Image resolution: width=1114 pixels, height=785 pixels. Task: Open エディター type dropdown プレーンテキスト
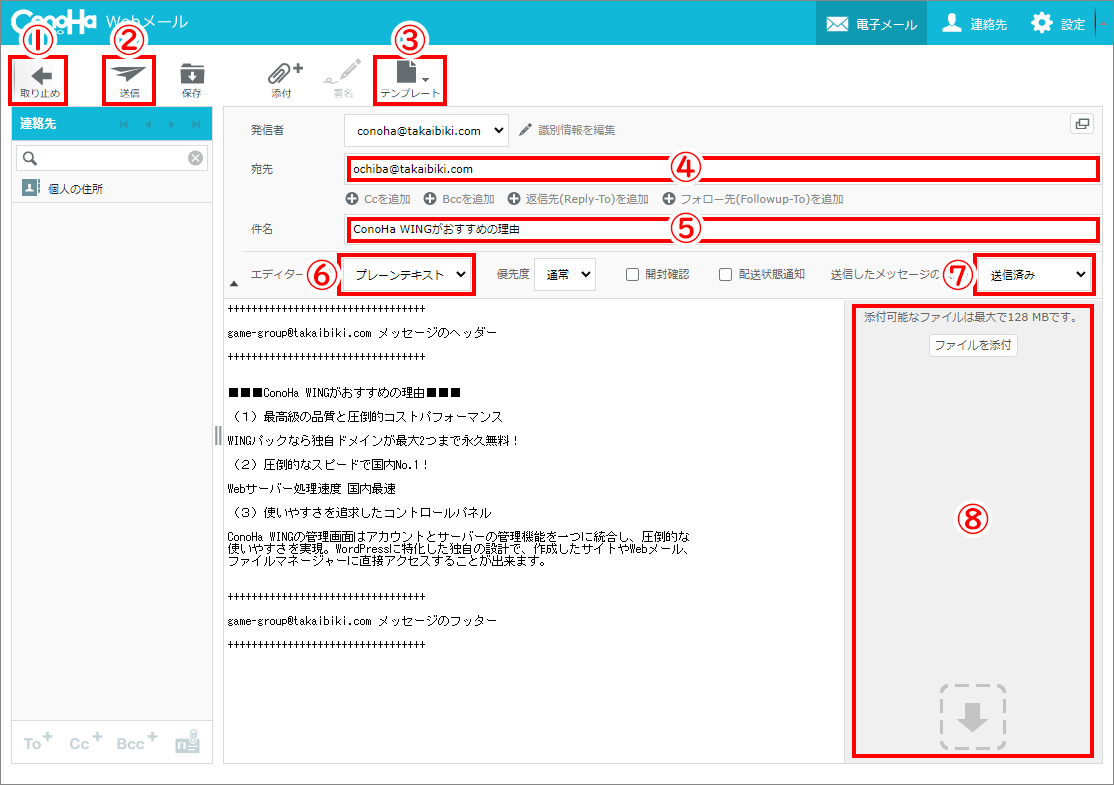[408, 275]
